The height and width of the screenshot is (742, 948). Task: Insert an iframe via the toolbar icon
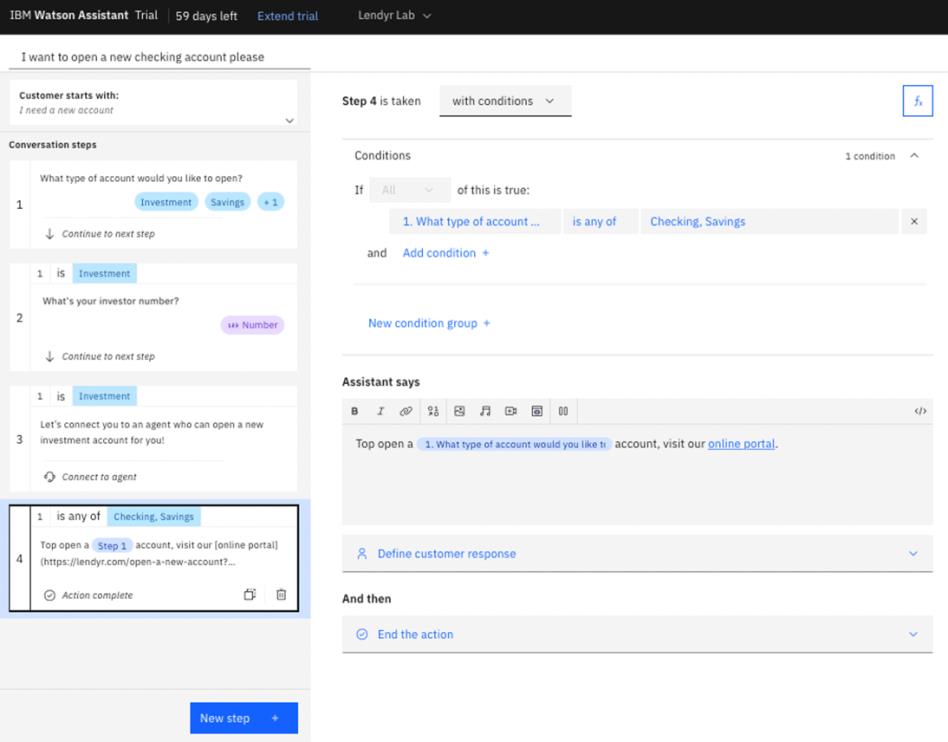coord(537,411)
